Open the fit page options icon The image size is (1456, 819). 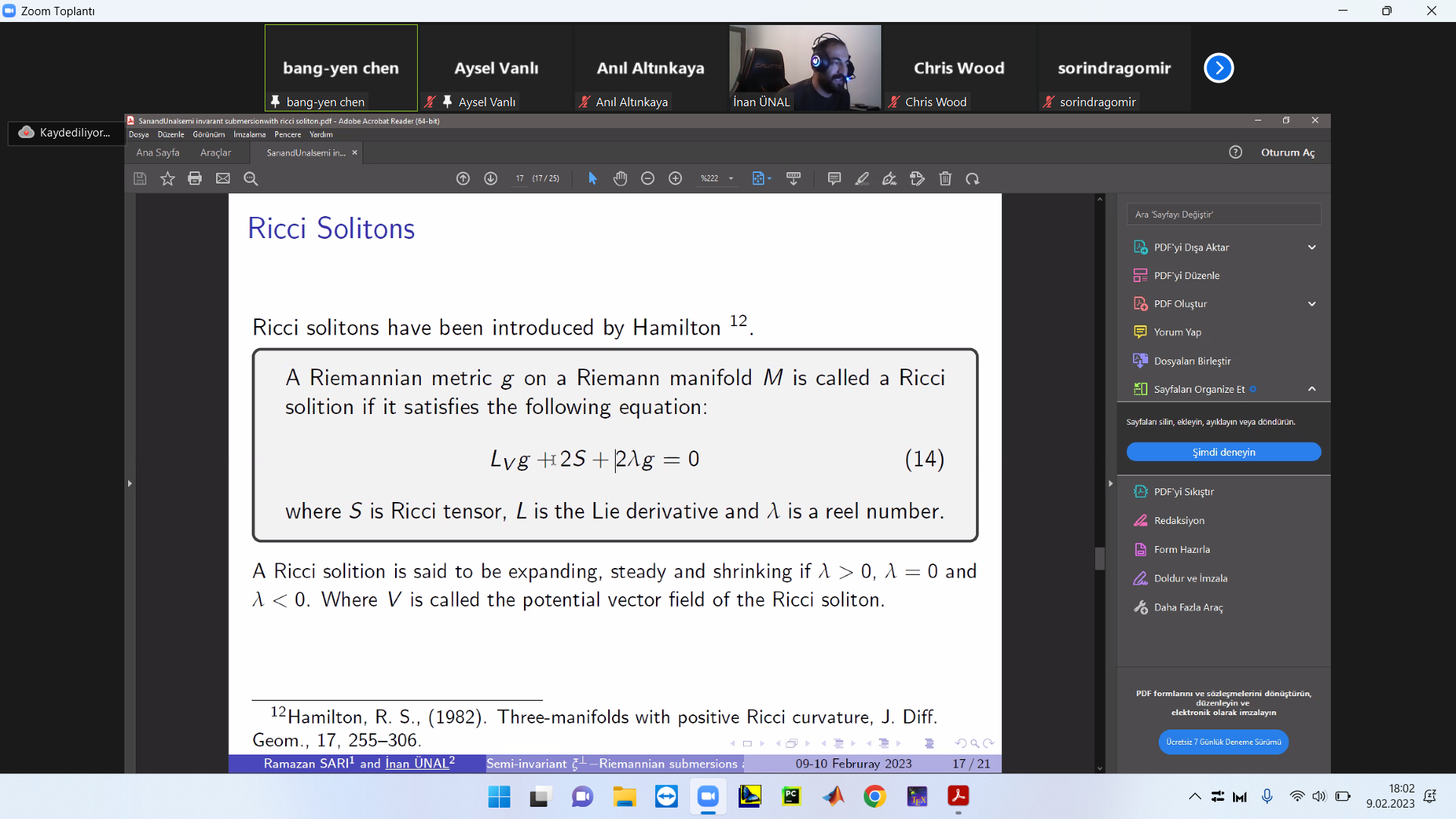coord(761,179)
